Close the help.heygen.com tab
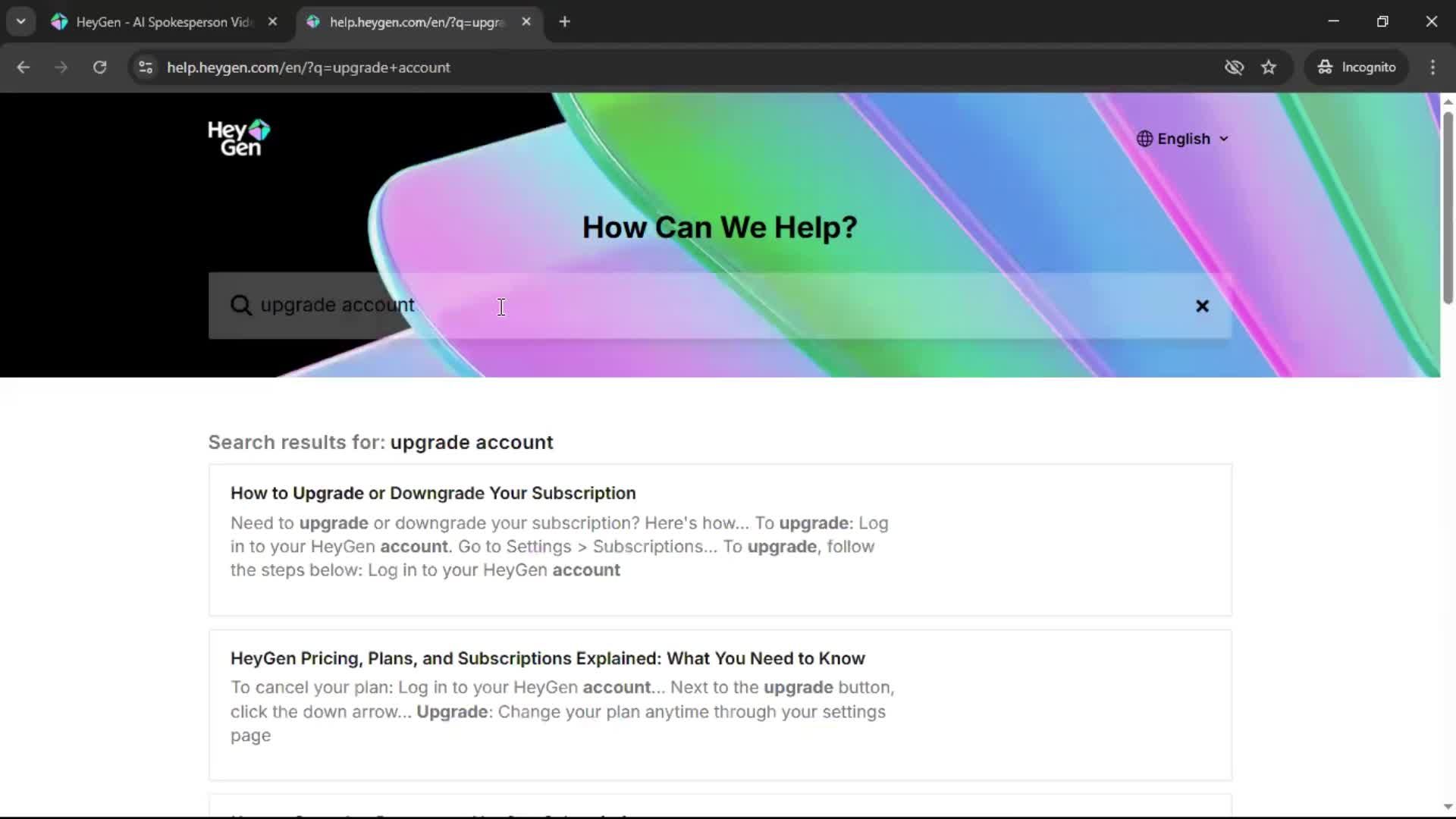 (x=526, y=22)
